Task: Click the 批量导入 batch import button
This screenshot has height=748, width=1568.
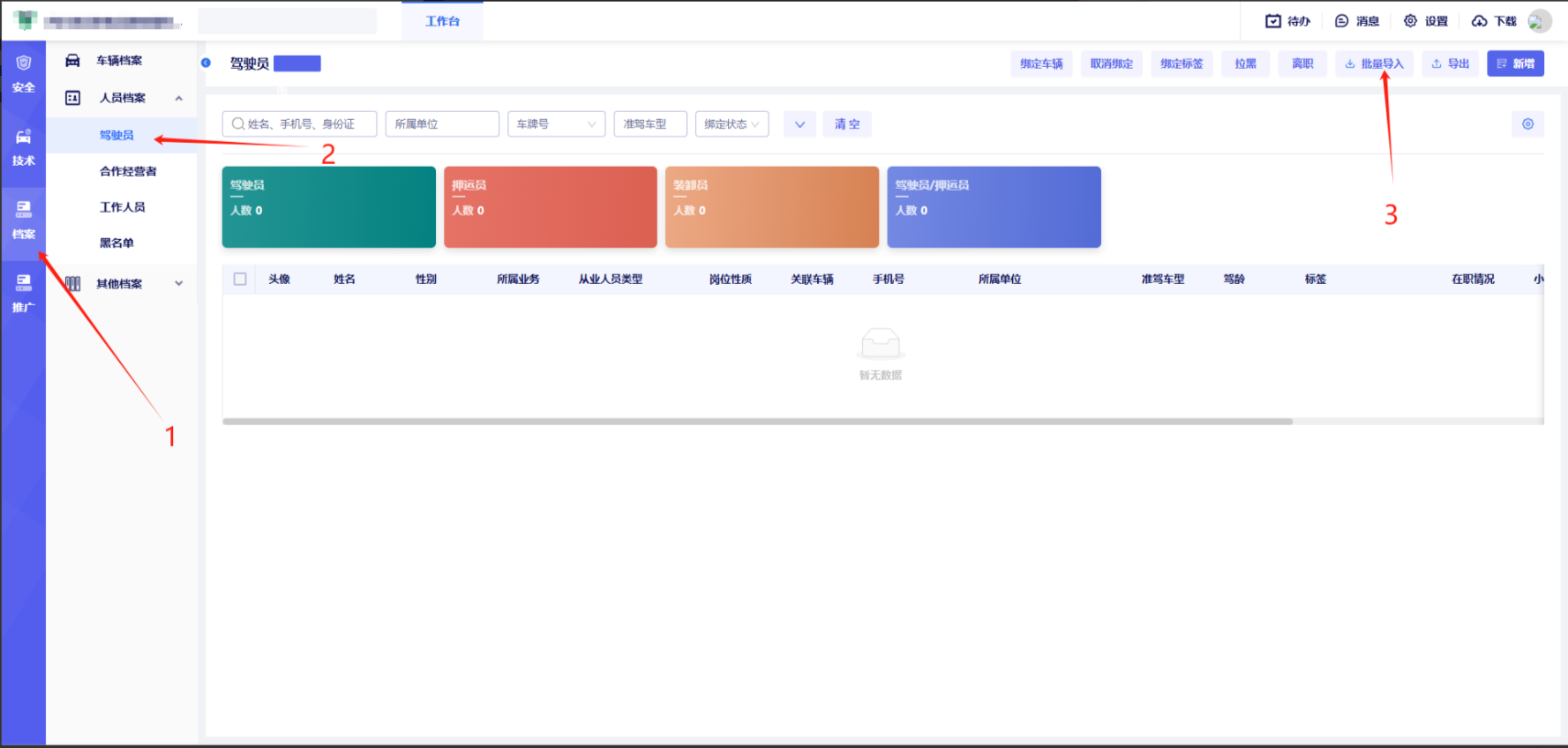Action: 1374,64
